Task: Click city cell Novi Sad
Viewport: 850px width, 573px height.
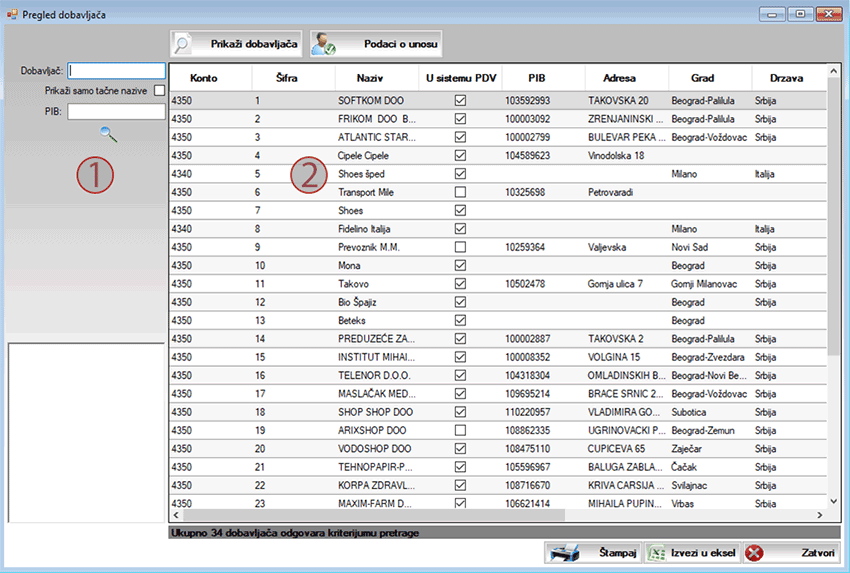Action: click(x=710, y=247)
